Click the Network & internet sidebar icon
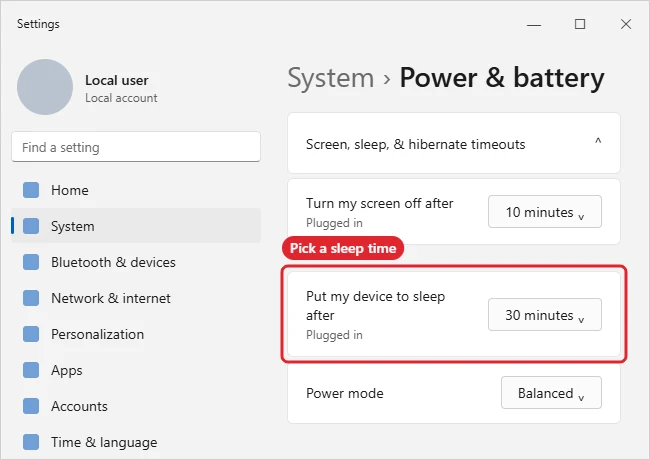 pyautogui.click(x=31, y=298)
